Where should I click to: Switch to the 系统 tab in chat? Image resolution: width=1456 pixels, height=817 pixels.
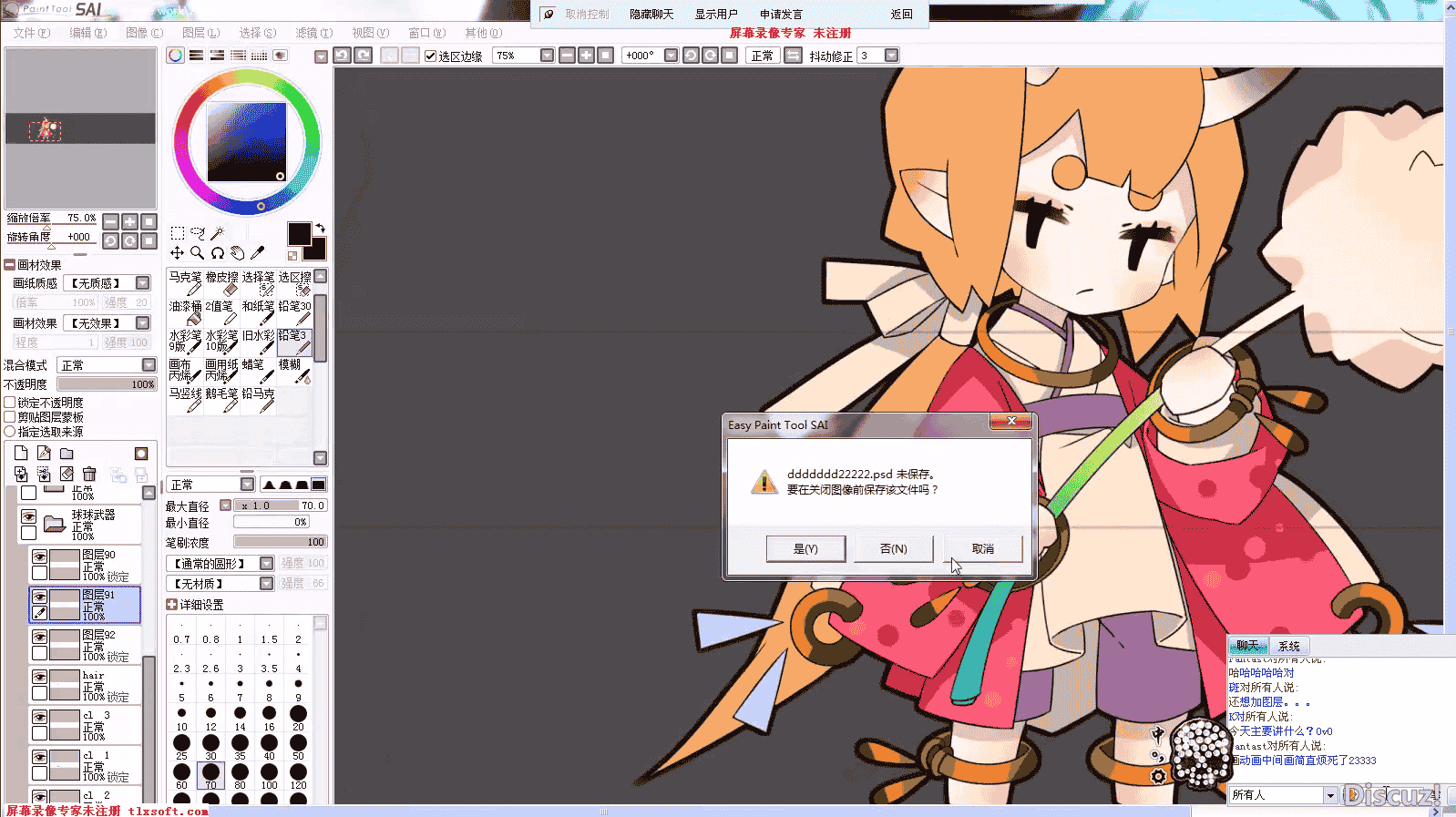[1289, 646]
